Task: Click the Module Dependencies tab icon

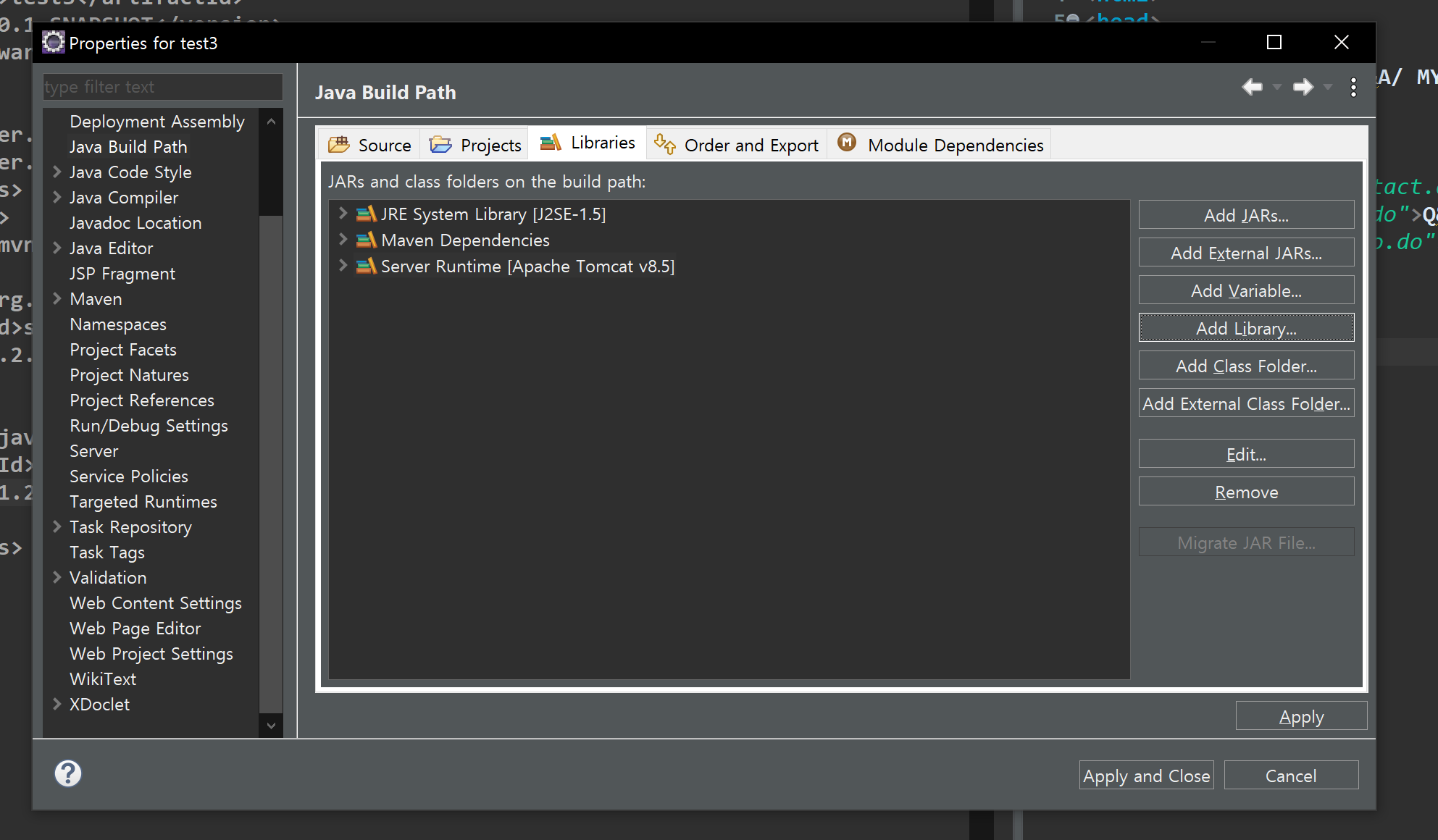Action: pos(847,143)
